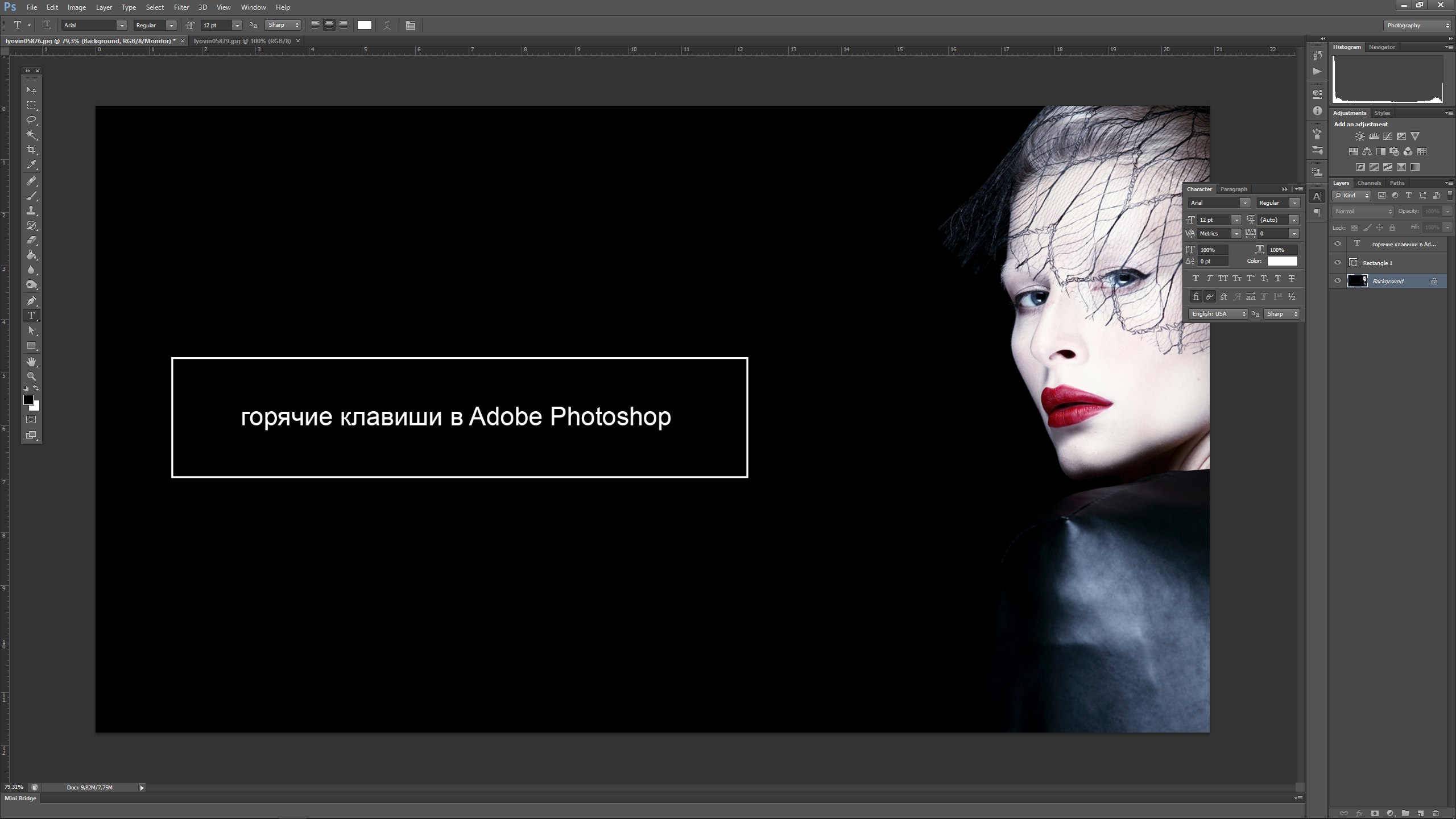This screenshot has width=1456, height=819.
Task: Switch to the Channels tab
Action: click(x=1368, y=183)
